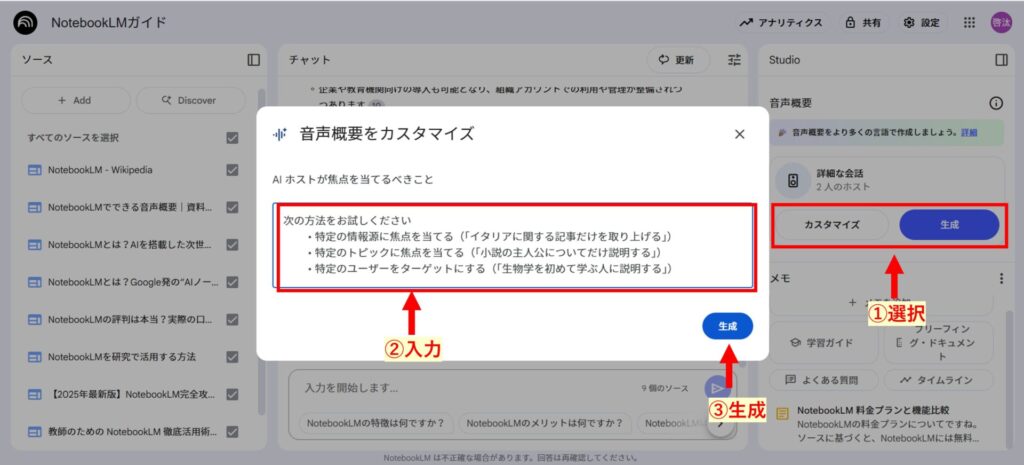Click the sources panel scrollbar
The height and width of the screenshot is (465, 1024).
(x=262, y=251)
